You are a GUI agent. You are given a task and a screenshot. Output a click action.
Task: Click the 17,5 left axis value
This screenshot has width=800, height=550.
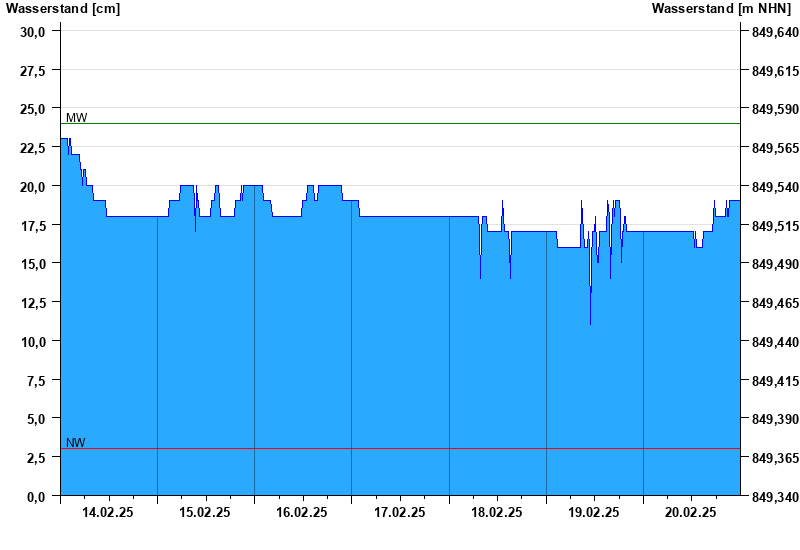[x=33, y=225]
